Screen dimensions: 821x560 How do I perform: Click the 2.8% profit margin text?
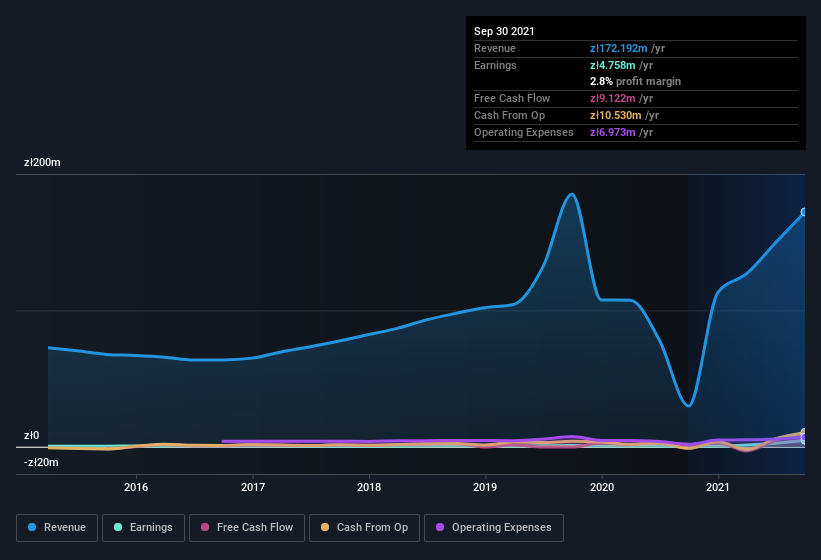click(635, 81)
